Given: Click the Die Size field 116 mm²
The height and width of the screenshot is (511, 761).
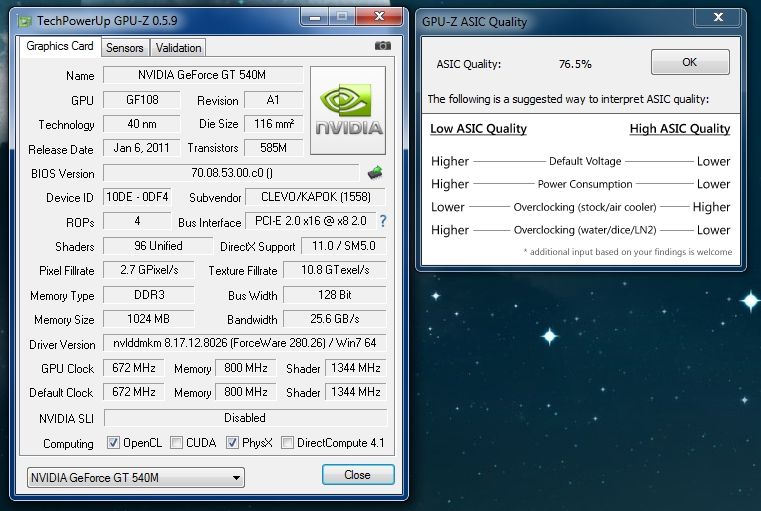Looking at the screenshot, I should pos(273,124).
